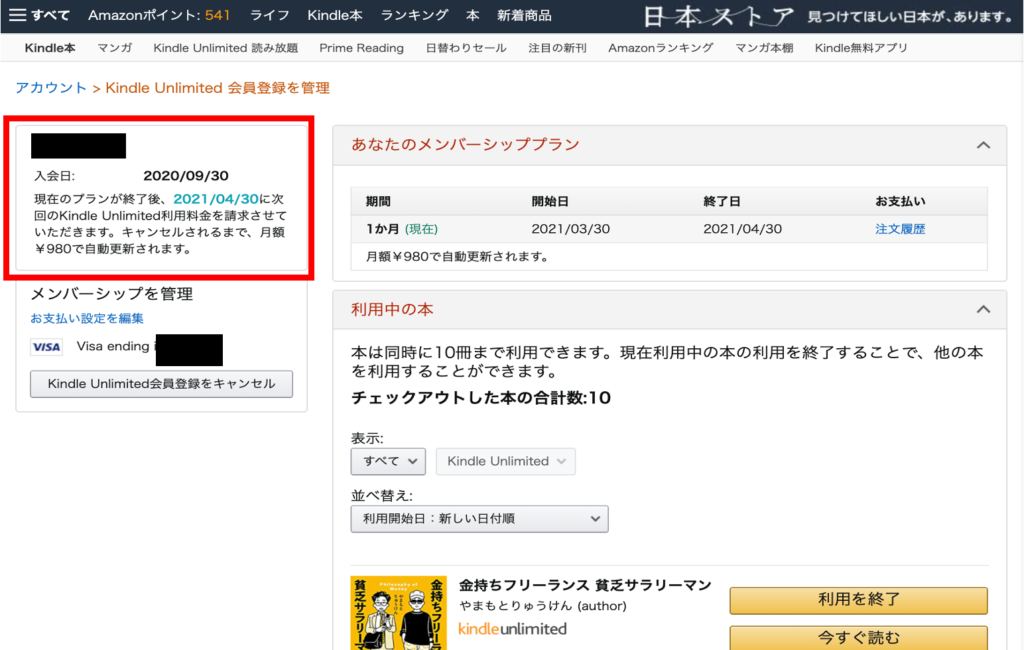This screenshot has height=650, width=1024.
Task: Click チェックアウトした本の合計数:10 text
Action: (481, 398)
